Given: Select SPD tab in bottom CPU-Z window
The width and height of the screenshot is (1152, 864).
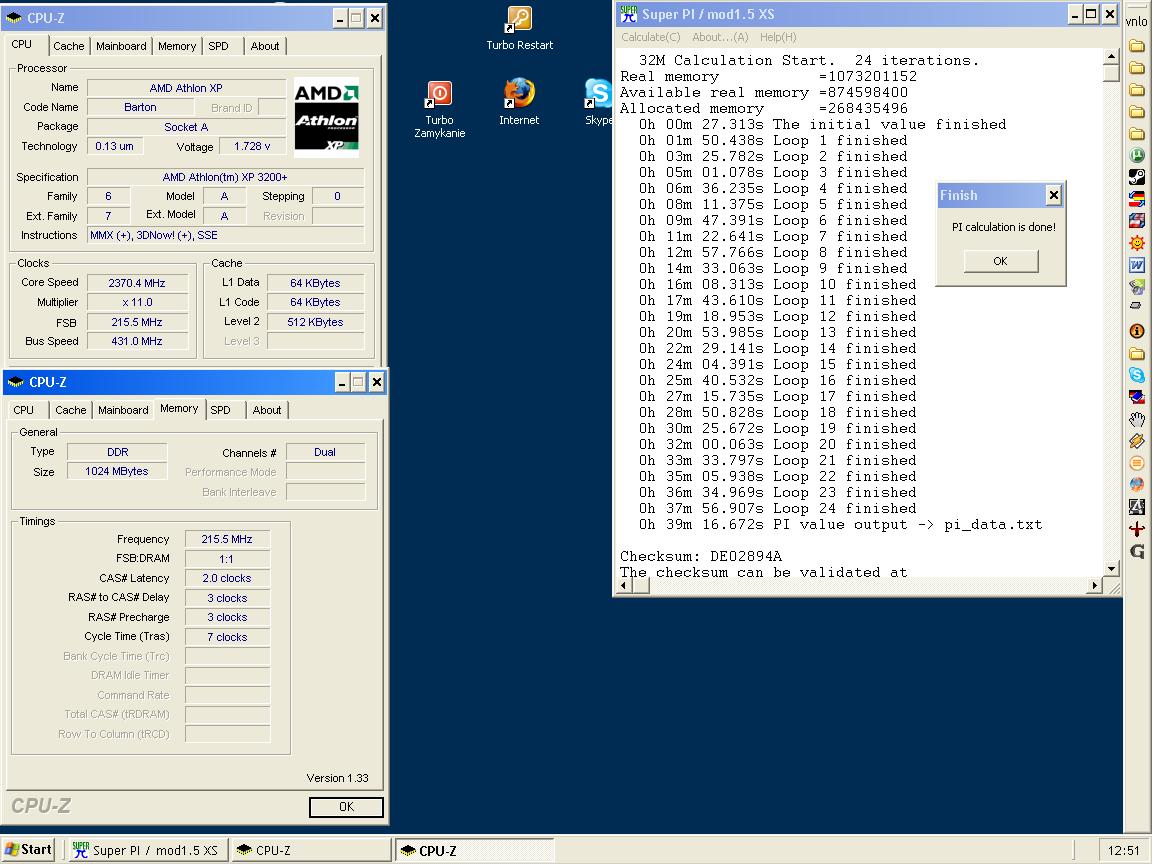Looking at the screenshot, I should coord(220,410).
